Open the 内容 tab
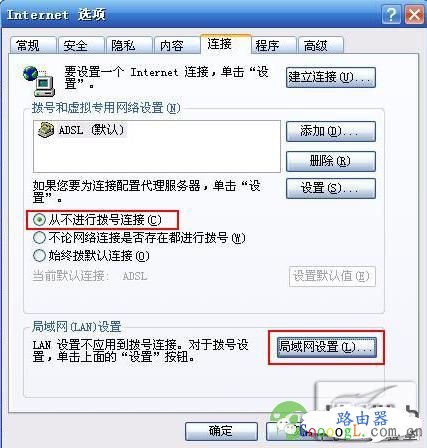Image resolution: width=427 pixels, height=448 pixels. (x=176, y=45)
